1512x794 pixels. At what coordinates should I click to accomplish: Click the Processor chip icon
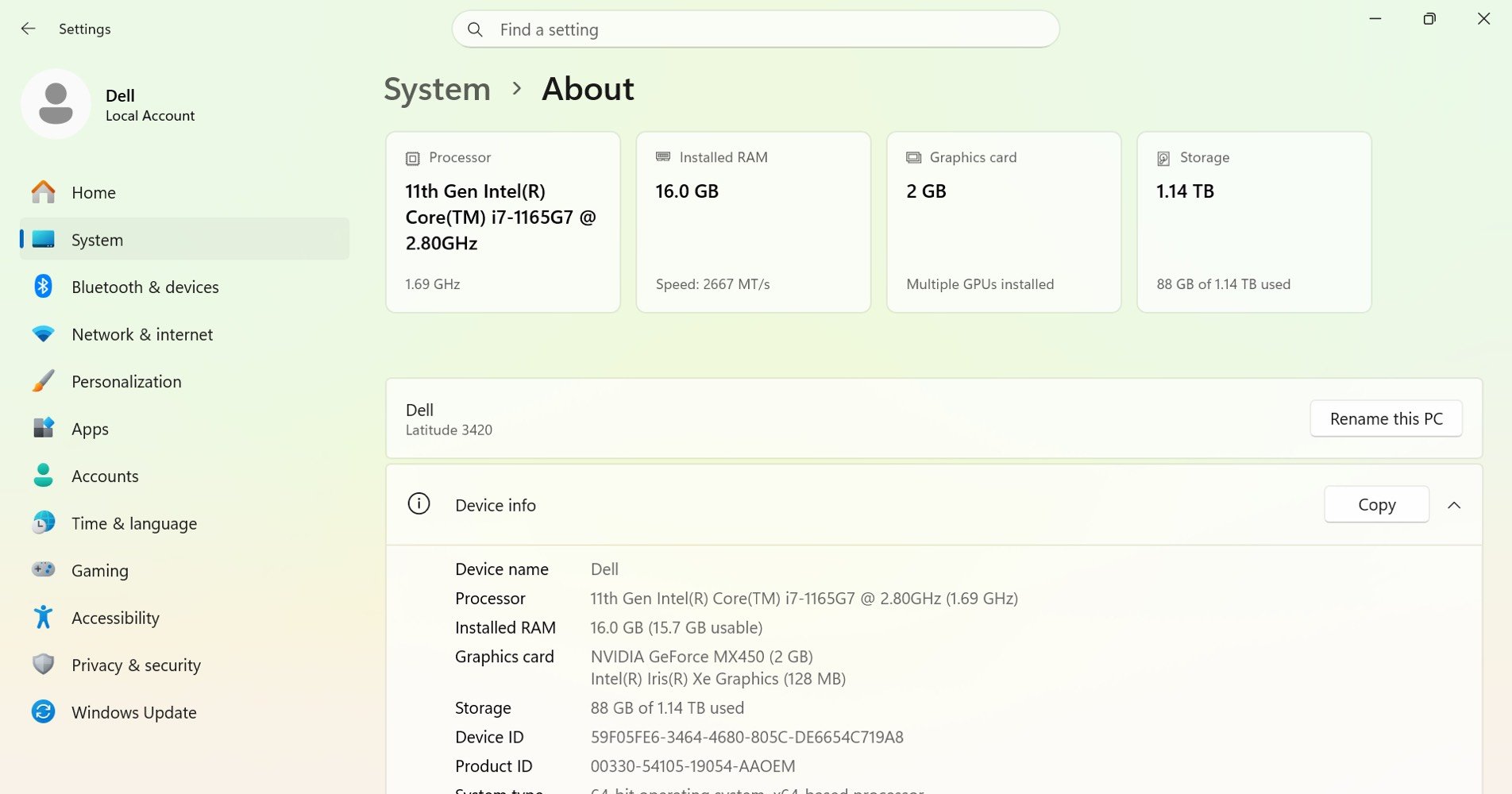point(413,158)
